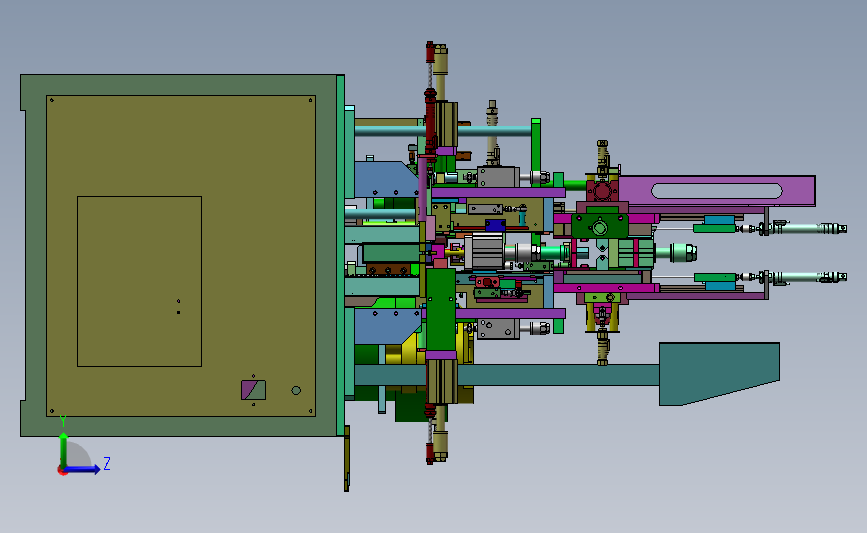Click the green Y axis arrow of the triad
This screenshot has width=867, height=533.
64,449
